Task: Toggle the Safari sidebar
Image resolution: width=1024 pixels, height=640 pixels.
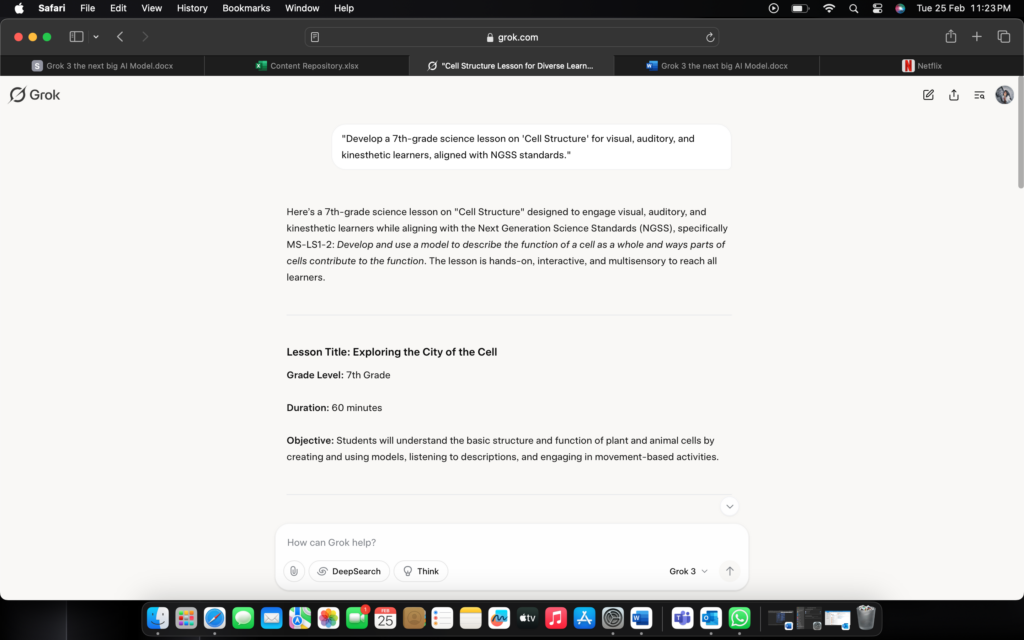Action: coord(76,37)
